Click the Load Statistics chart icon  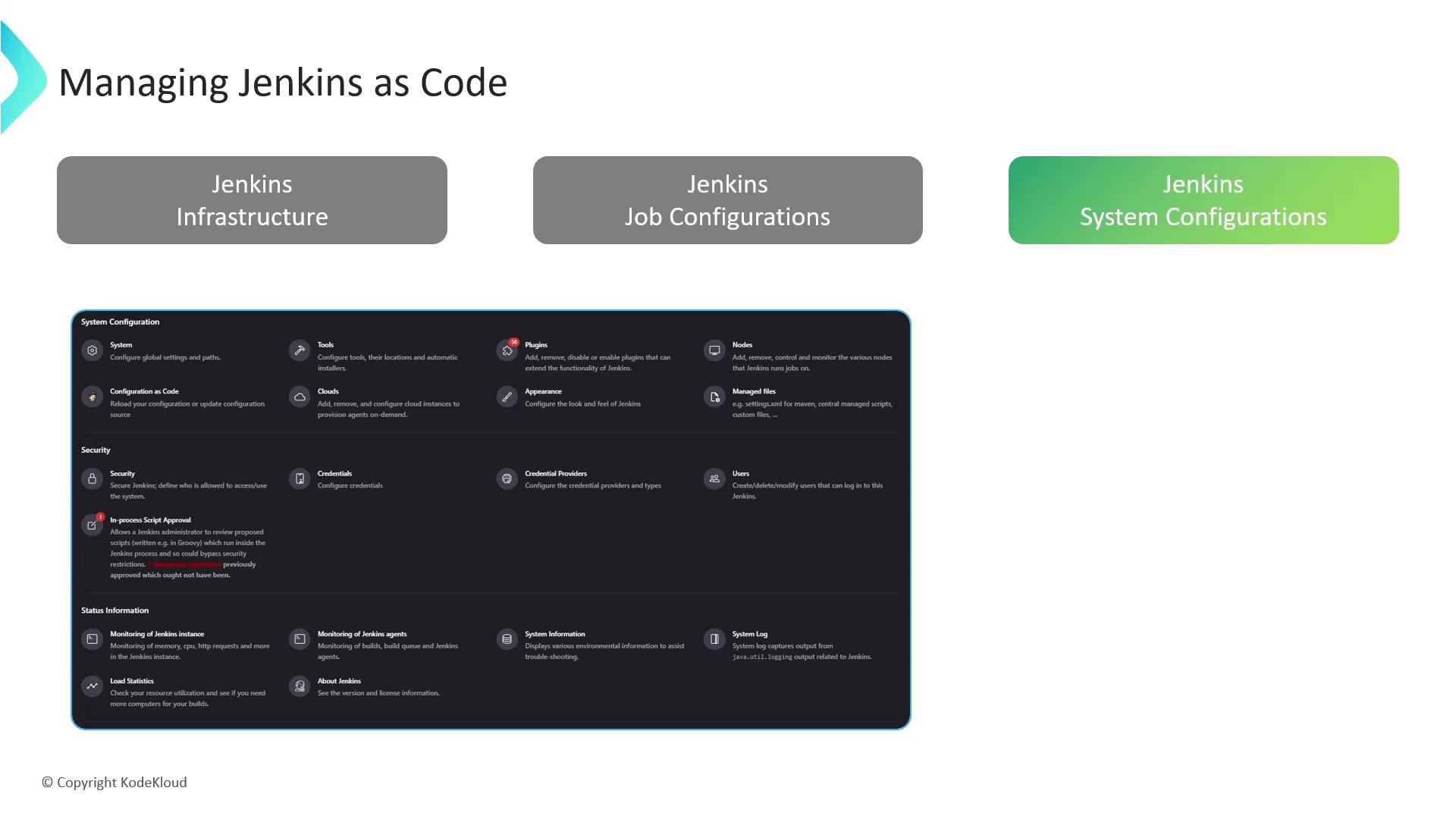point(92,686)
